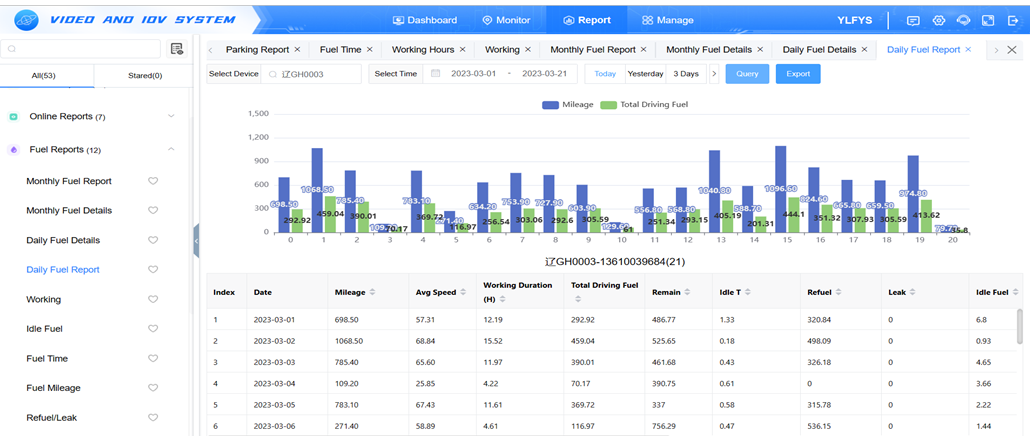This screenshot has height=436, width=1030.
Task: Click the table vertical scrollbar
Action: click(x=1019, y=326)
